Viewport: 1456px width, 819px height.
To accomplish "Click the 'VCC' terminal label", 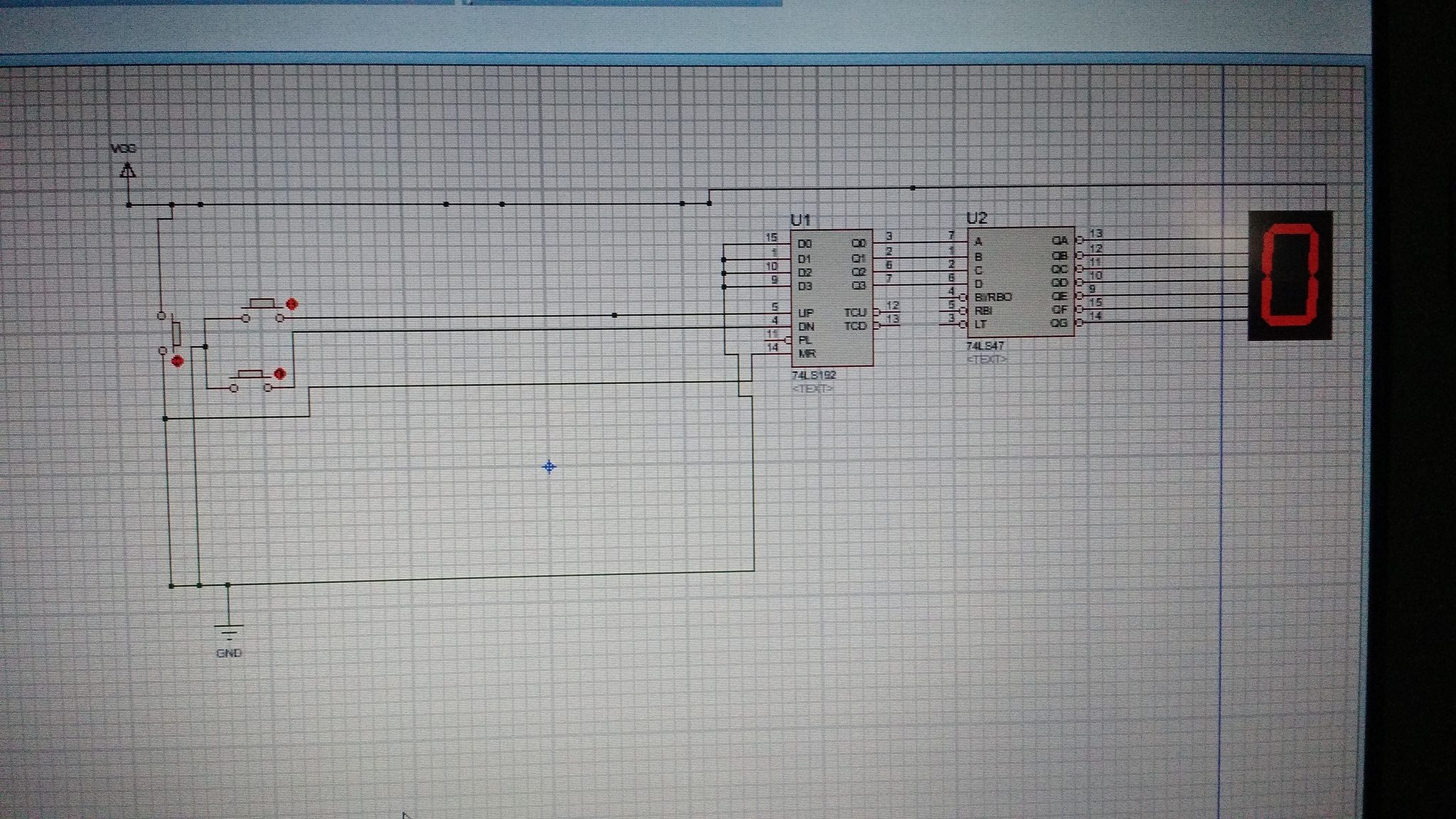I will point(124,149).
